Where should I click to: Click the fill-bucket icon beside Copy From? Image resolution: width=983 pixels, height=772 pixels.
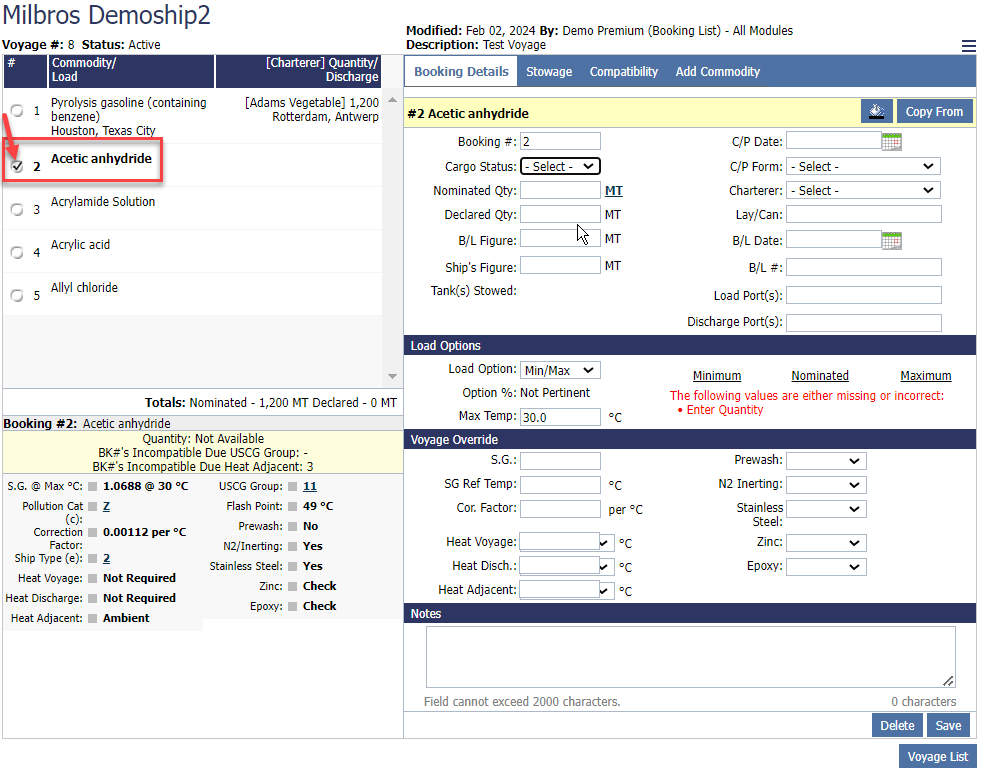(x=876, y=112)
